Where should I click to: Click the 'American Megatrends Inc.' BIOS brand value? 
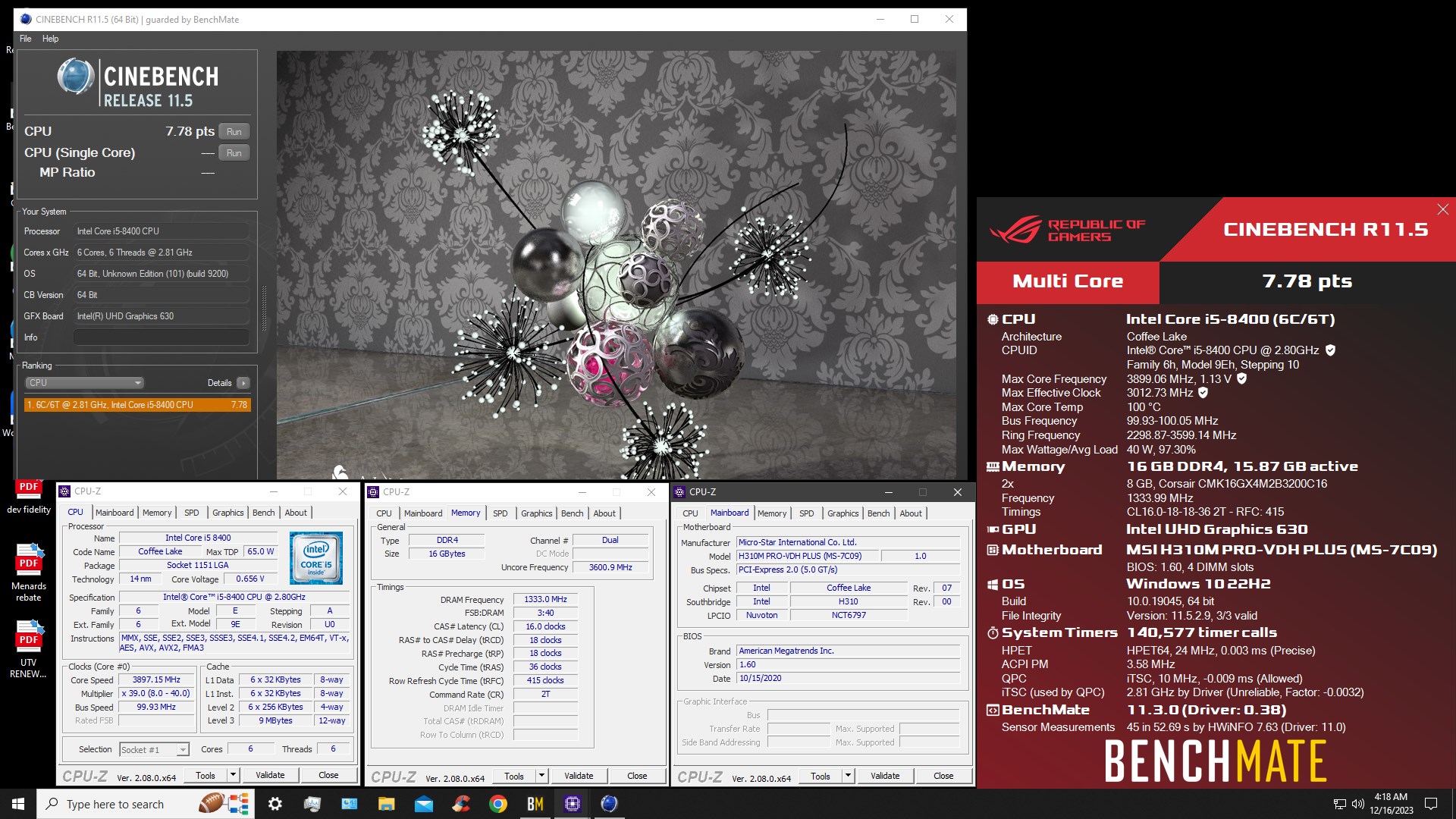[x=849, y=651]
